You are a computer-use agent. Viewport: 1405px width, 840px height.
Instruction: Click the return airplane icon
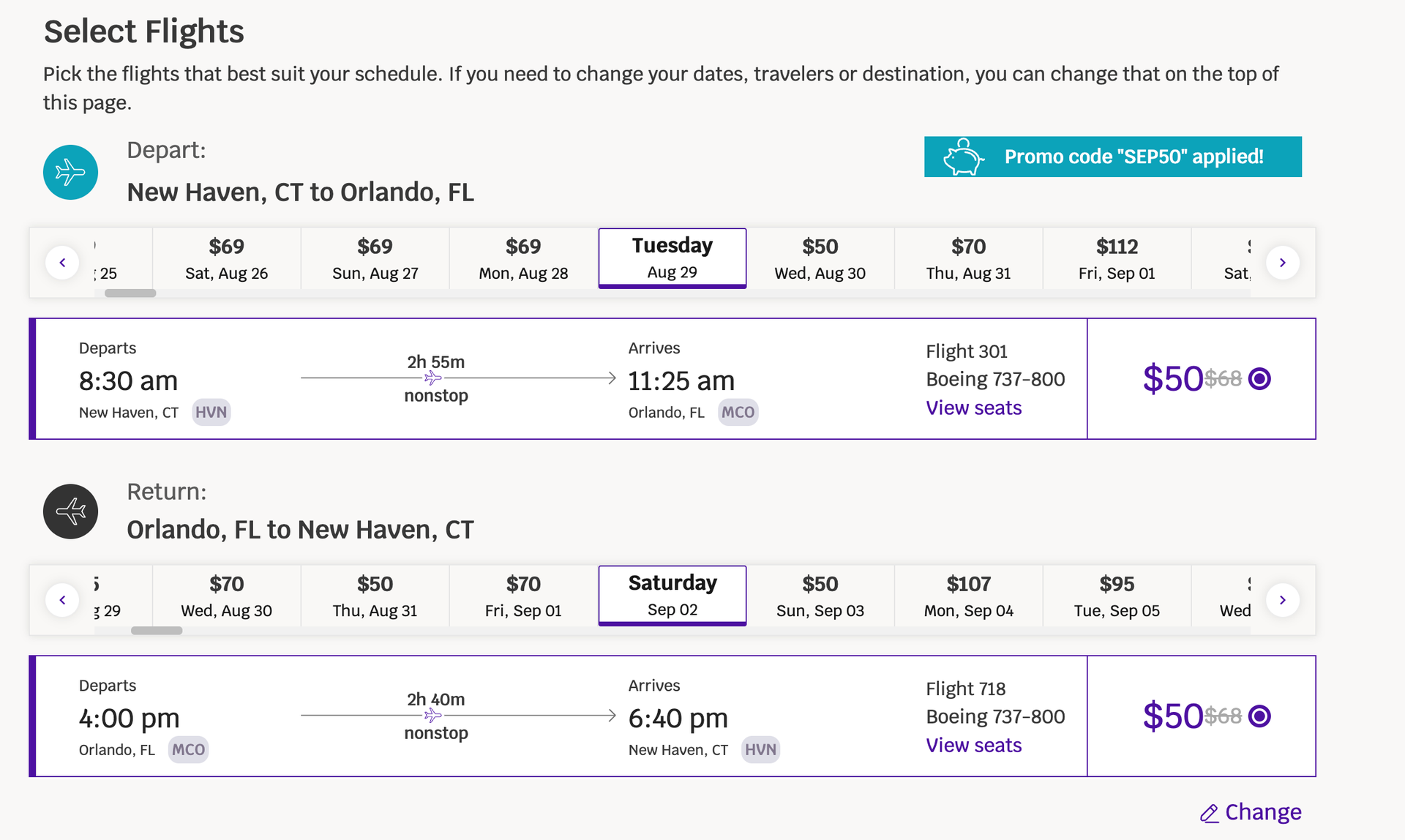70,511
